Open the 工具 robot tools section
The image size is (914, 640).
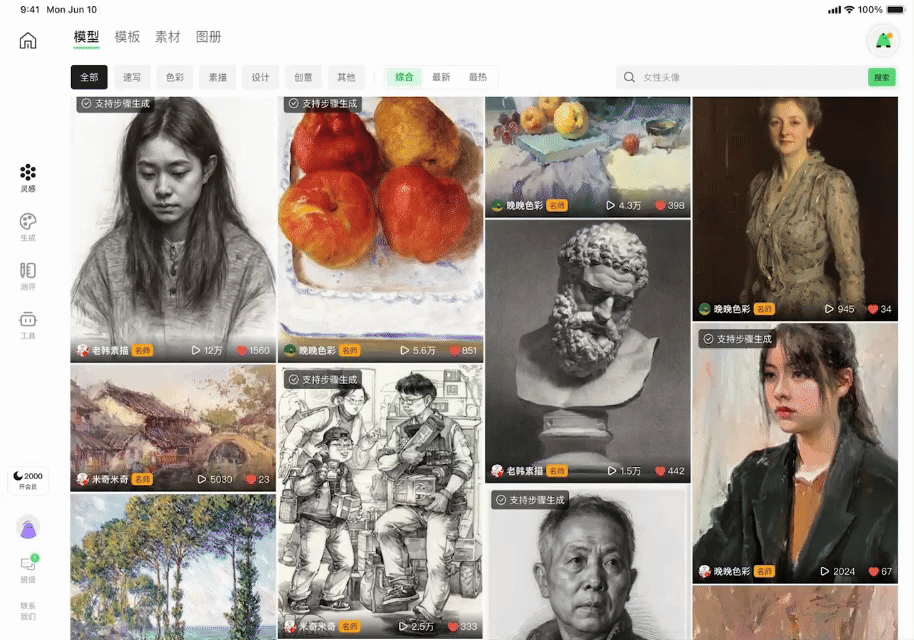tap(28, 325)
